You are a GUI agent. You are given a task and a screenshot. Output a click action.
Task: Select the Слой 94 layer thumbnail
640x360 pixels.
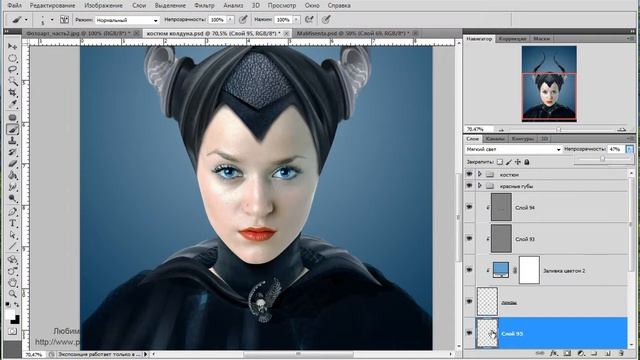(501, 207)
